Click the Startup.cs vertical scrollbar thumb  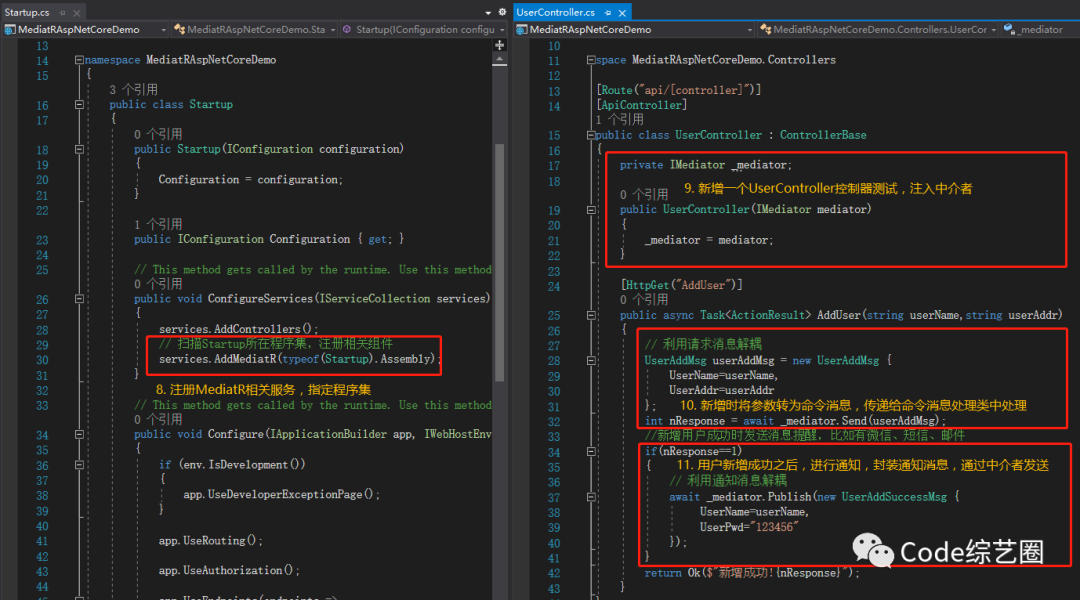click(500, 262)
